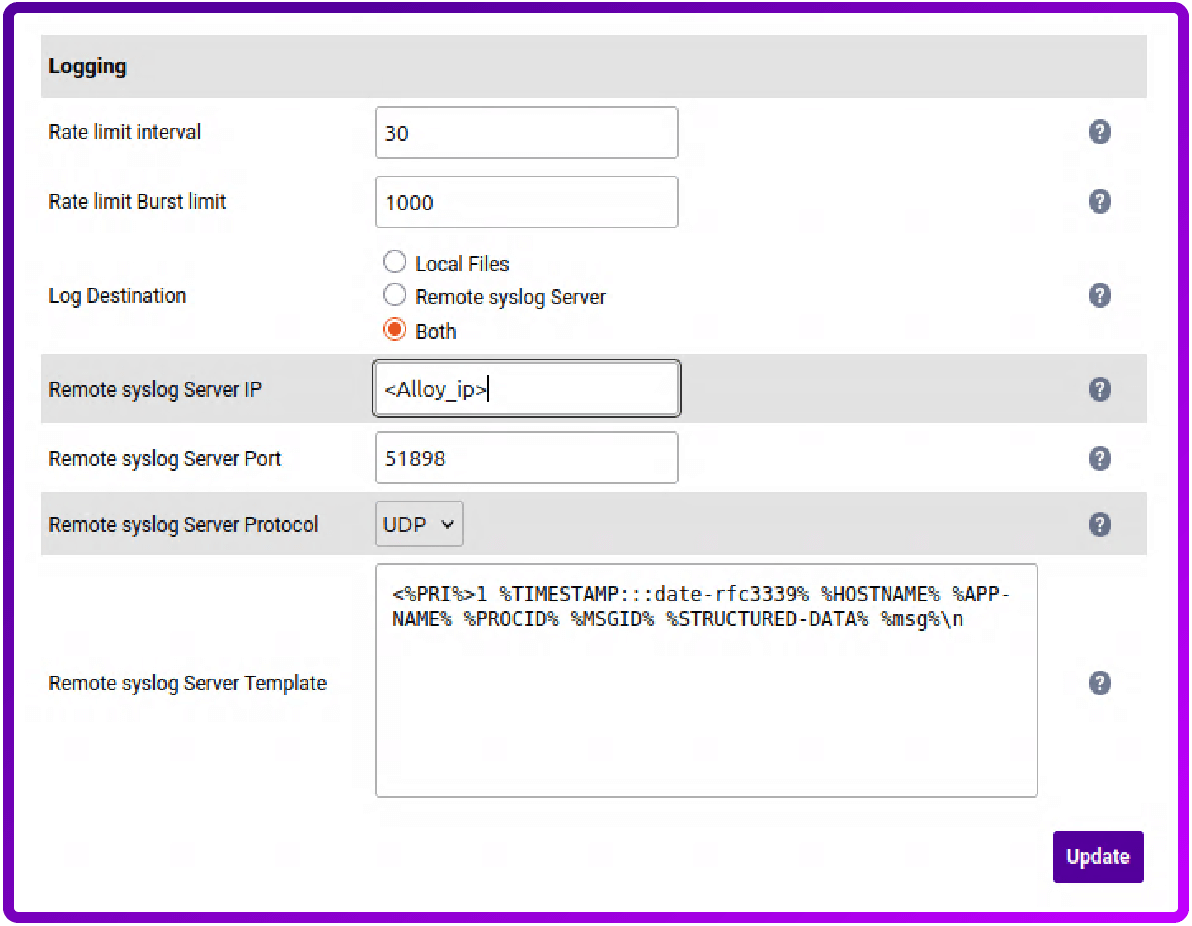Click the Log Destination help icon
The height and width of the screenshot is (926, 1192).
click(x=1099, y=296)
